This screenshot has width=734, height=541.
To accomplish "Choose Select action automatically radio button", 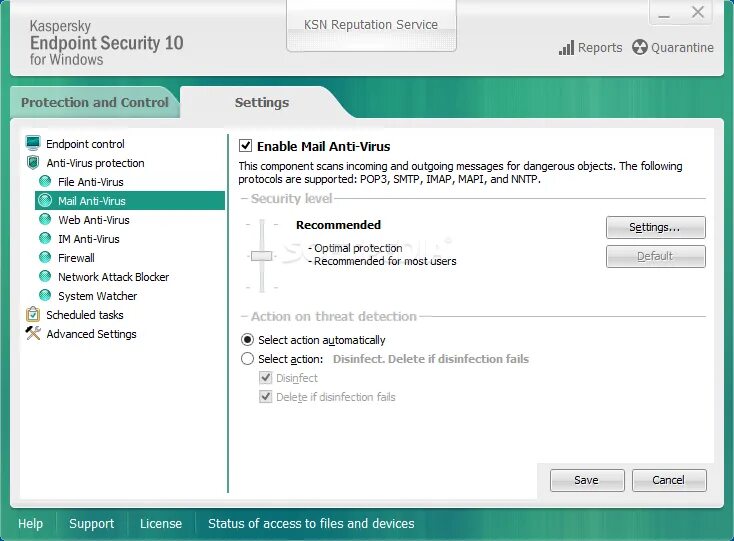I will pos(247,340).
